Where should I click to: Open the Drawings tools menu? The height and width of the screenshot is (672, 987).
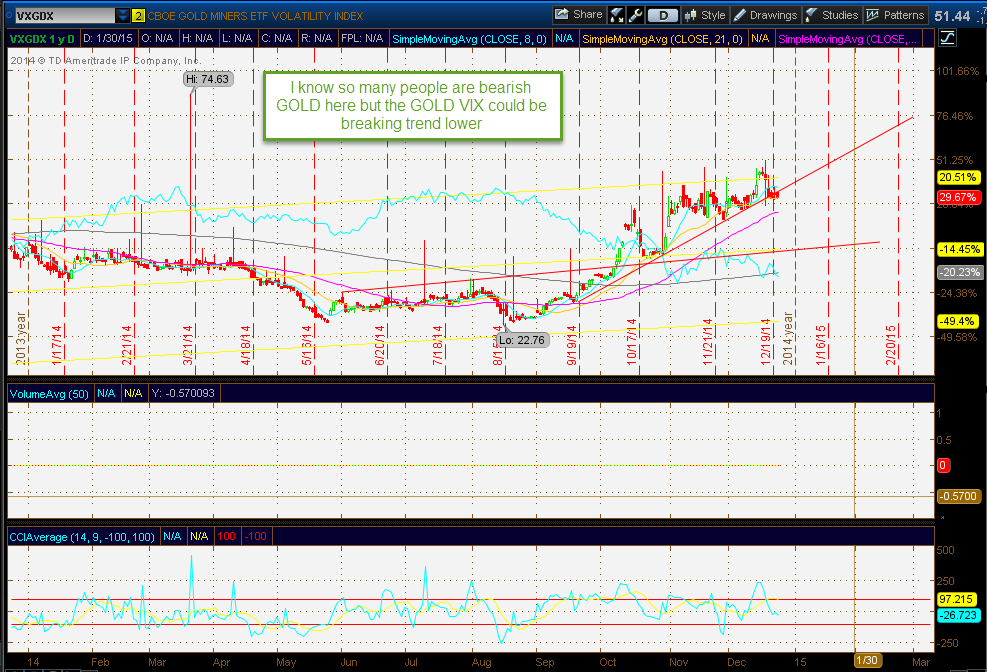[766, 15]
